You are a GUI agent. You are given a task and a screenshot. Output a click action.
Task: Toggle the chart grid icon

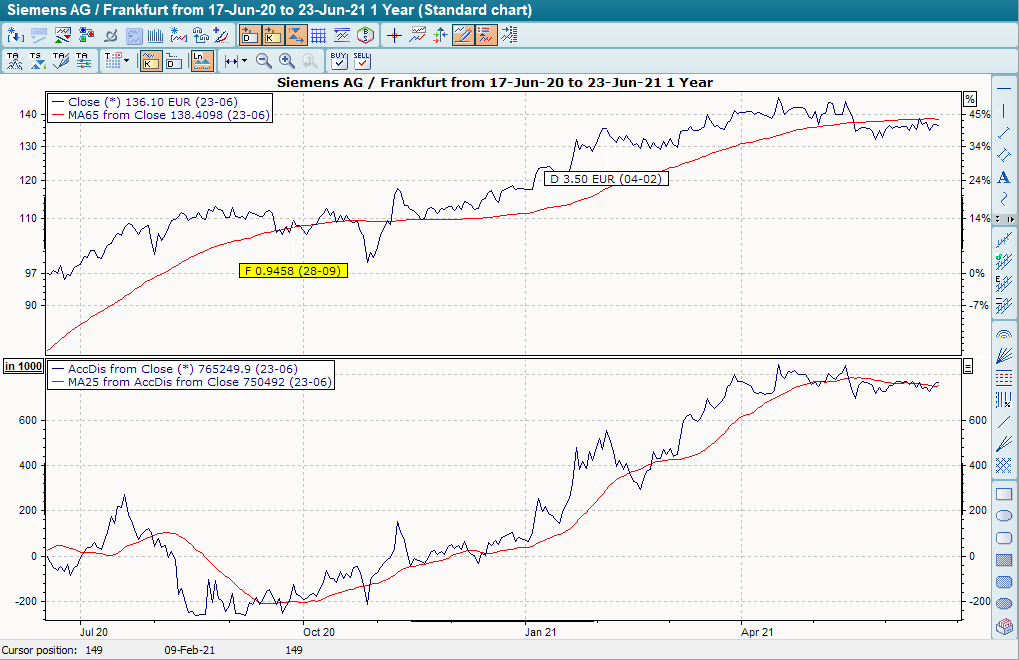pyautogui.click(x=319, y=34)
